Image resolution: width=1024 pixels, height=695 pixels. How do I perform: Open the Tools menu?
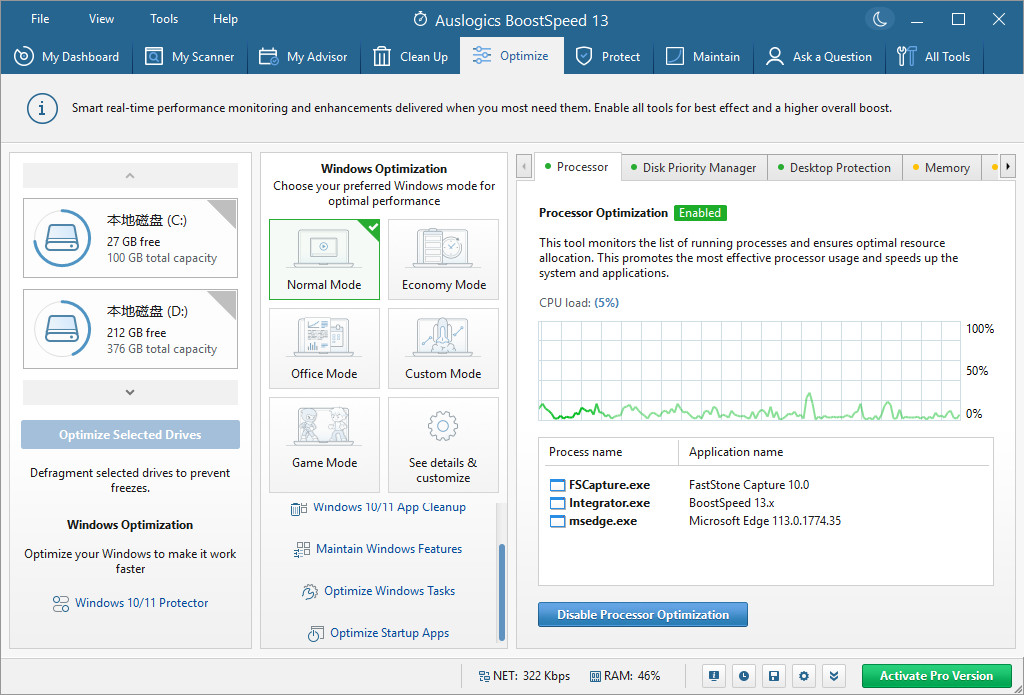pyautogui.click(x=164, y=19)
